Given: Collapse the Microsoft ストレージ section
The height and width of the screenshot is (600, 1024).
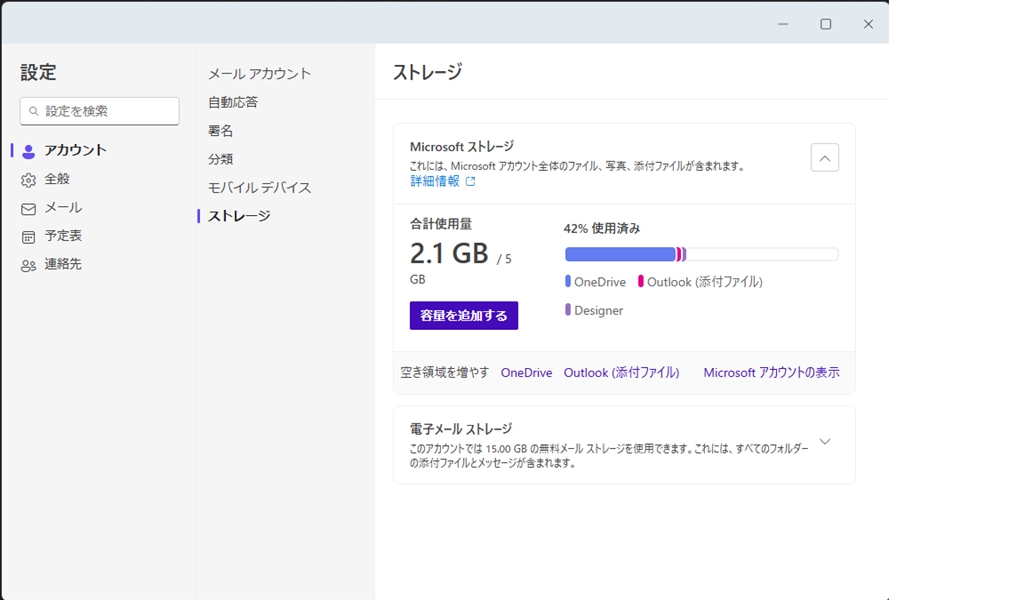Looking at the screenshot, I should tap(825, 158).
